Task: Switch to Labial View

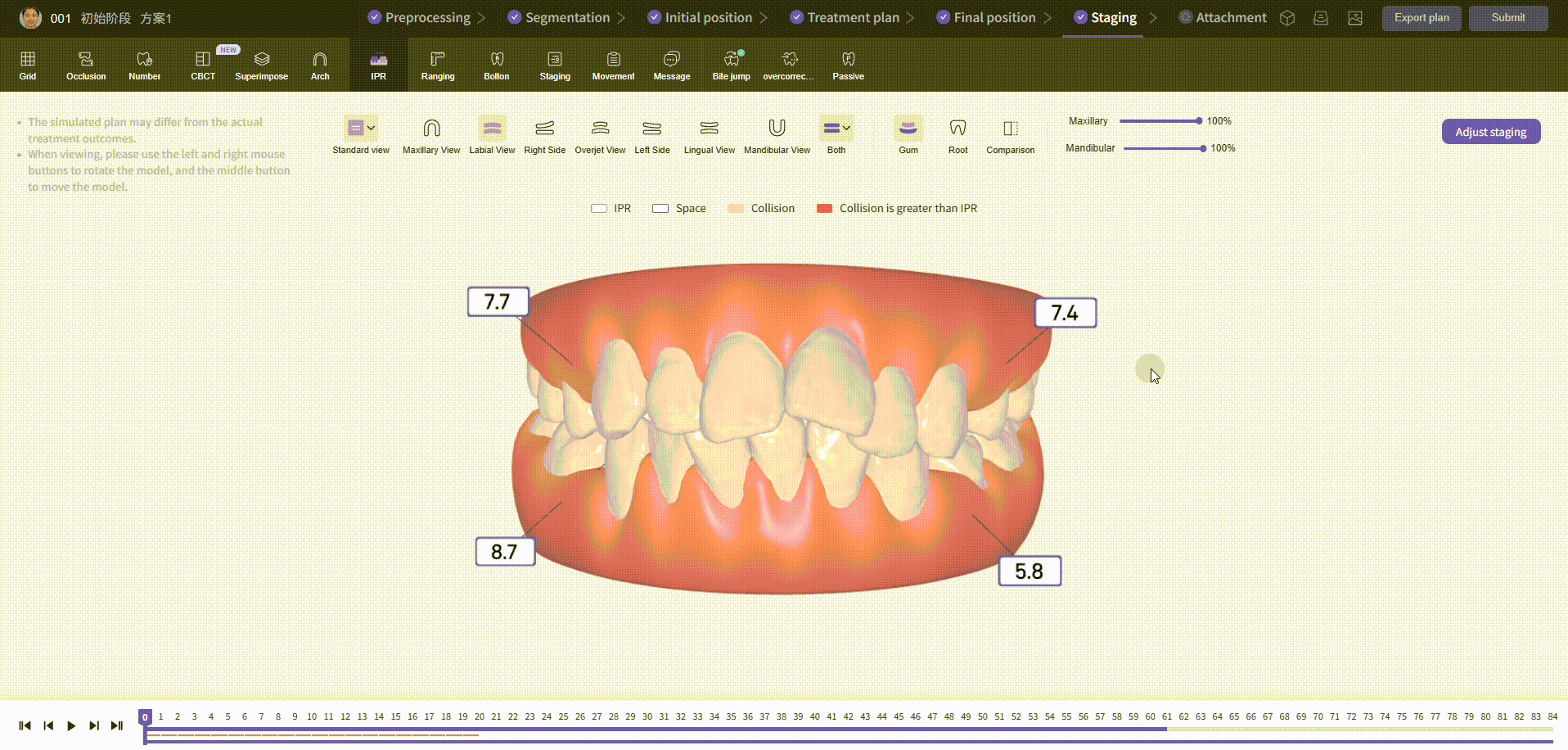Action: pos(492,136)
